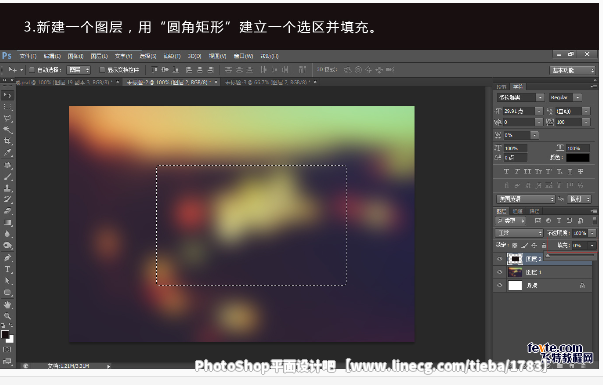Open the font size dropdown arrow
The image size is (603, 385).
[539, 111]
